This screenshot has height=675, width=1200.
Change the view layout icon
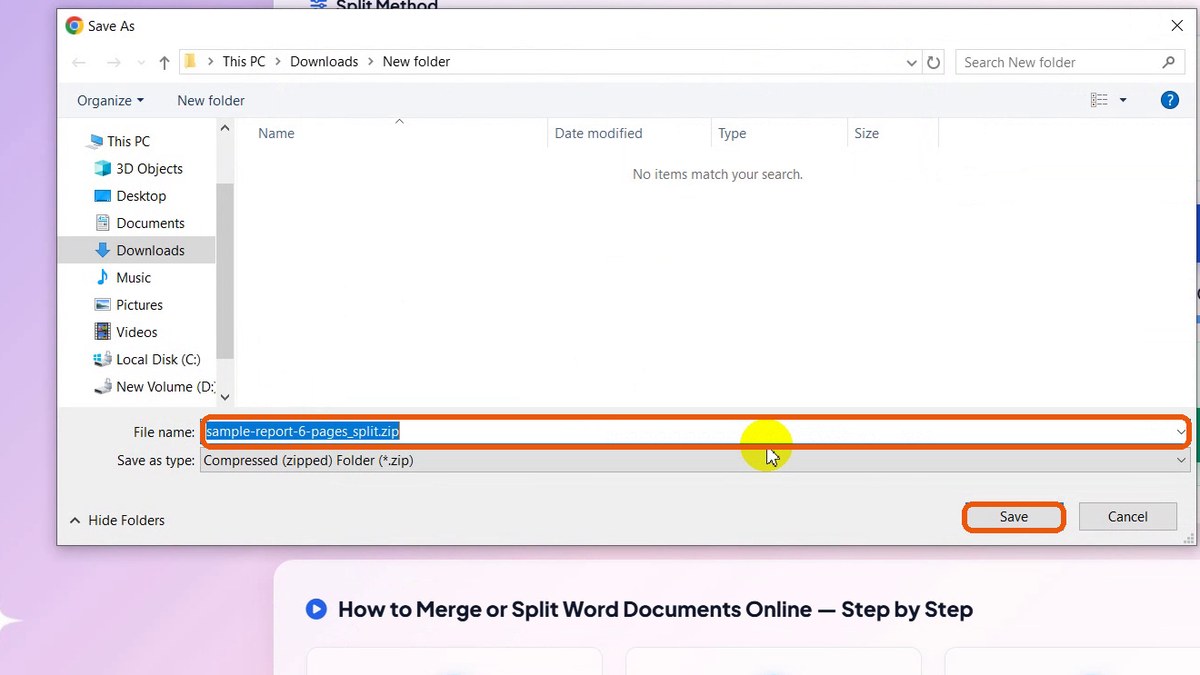coord(1099,100)
